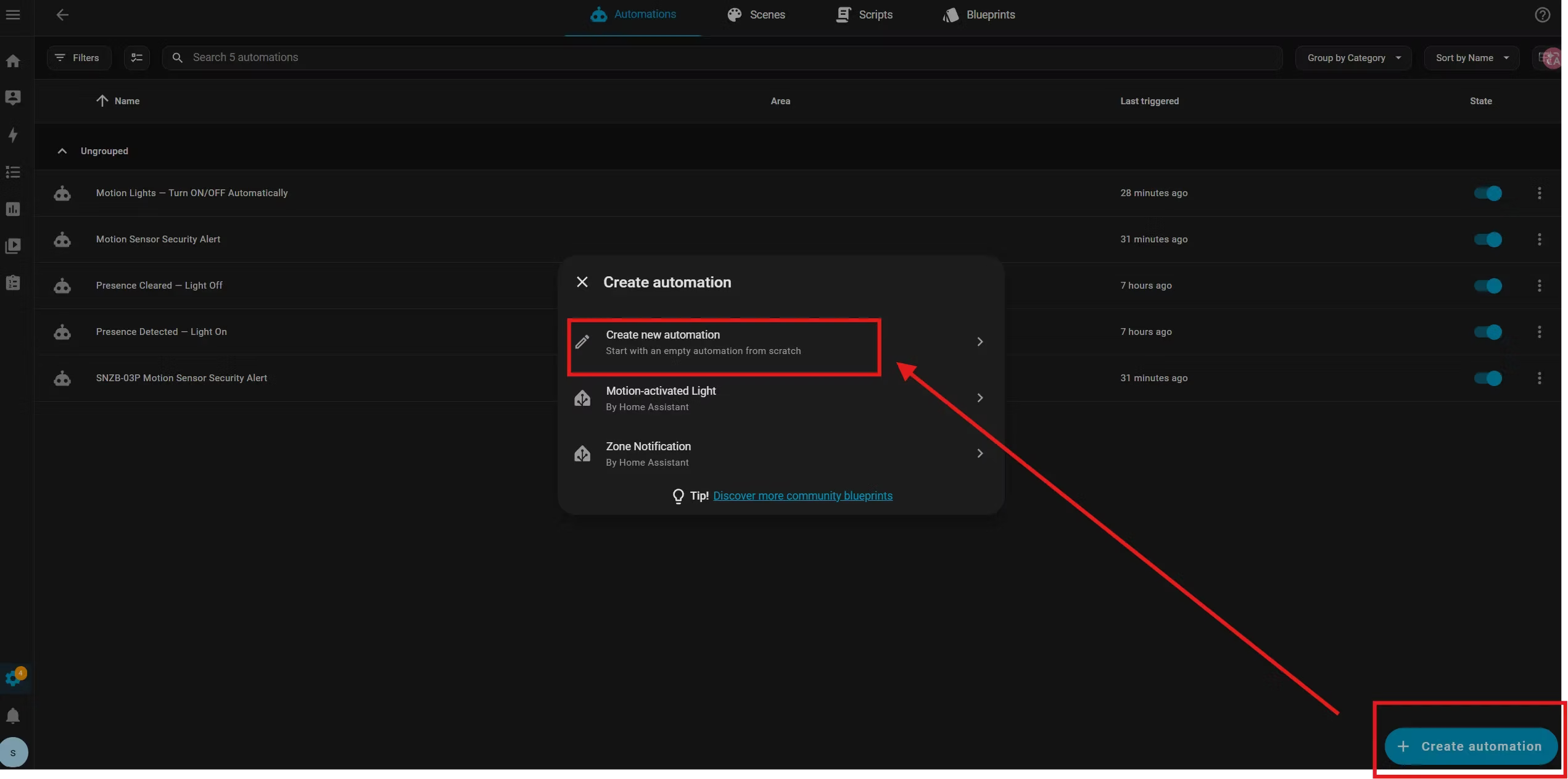Close the Create automation dialog
The height and width of the screenshot is (779, 1568).
582,282
